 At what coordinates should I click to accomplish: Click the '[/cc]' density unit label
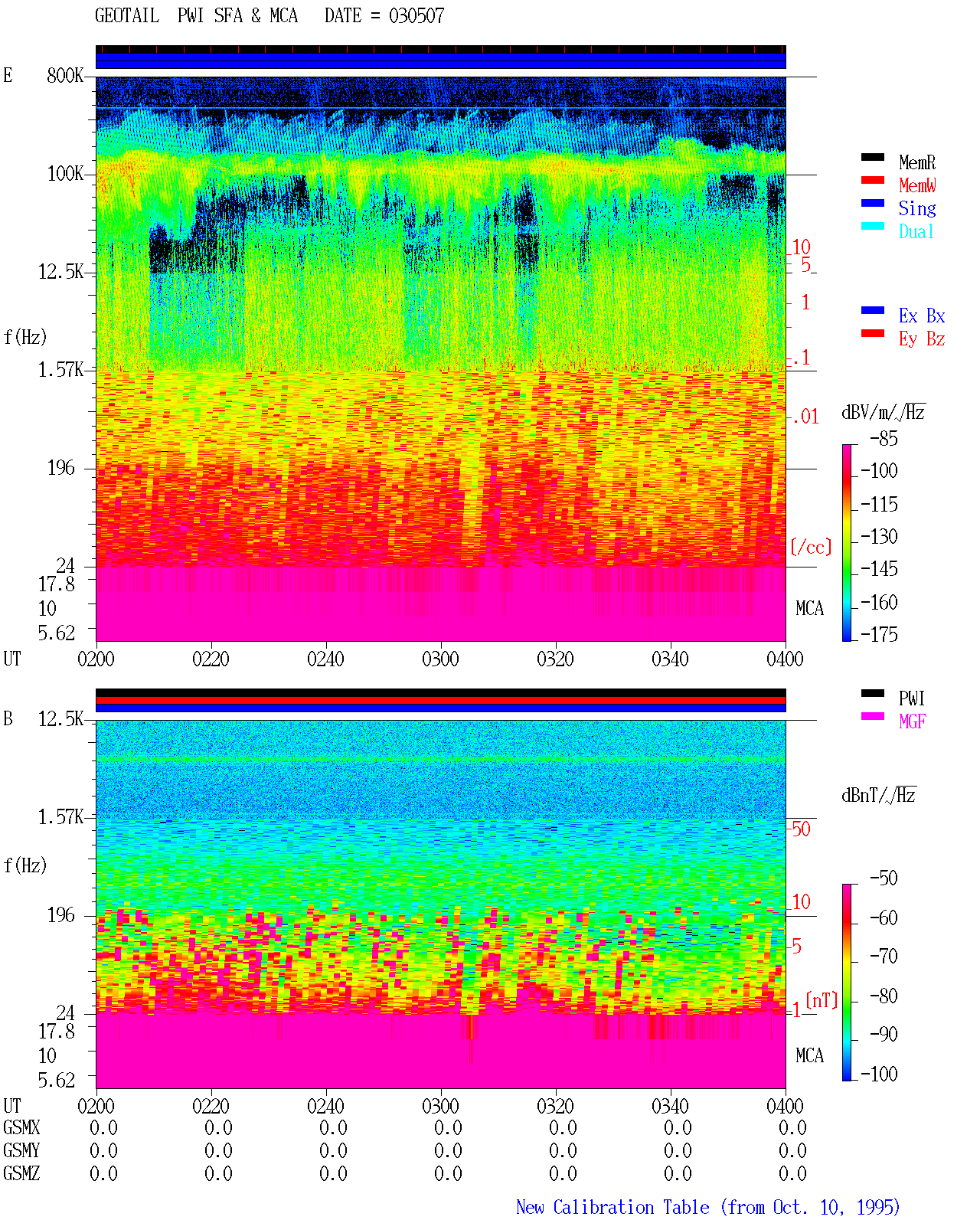[811, 547]
